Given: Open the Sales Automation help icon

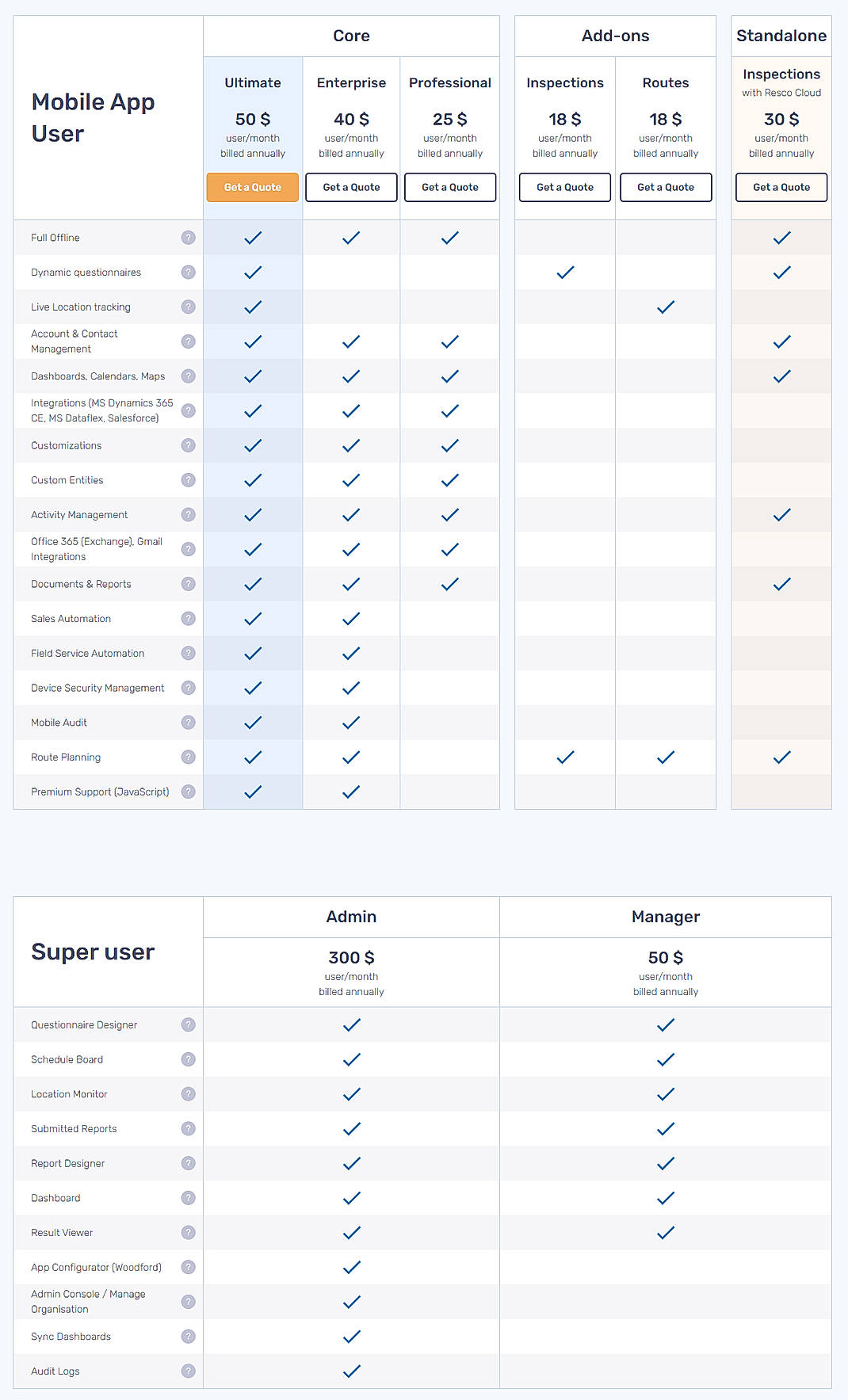Looking at the screenshot, I should [188, 618].
